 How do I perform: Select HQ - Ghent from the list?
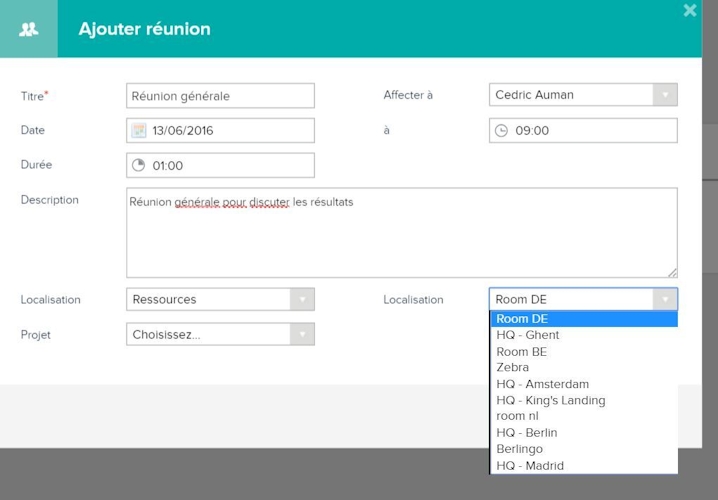(528, 335)
